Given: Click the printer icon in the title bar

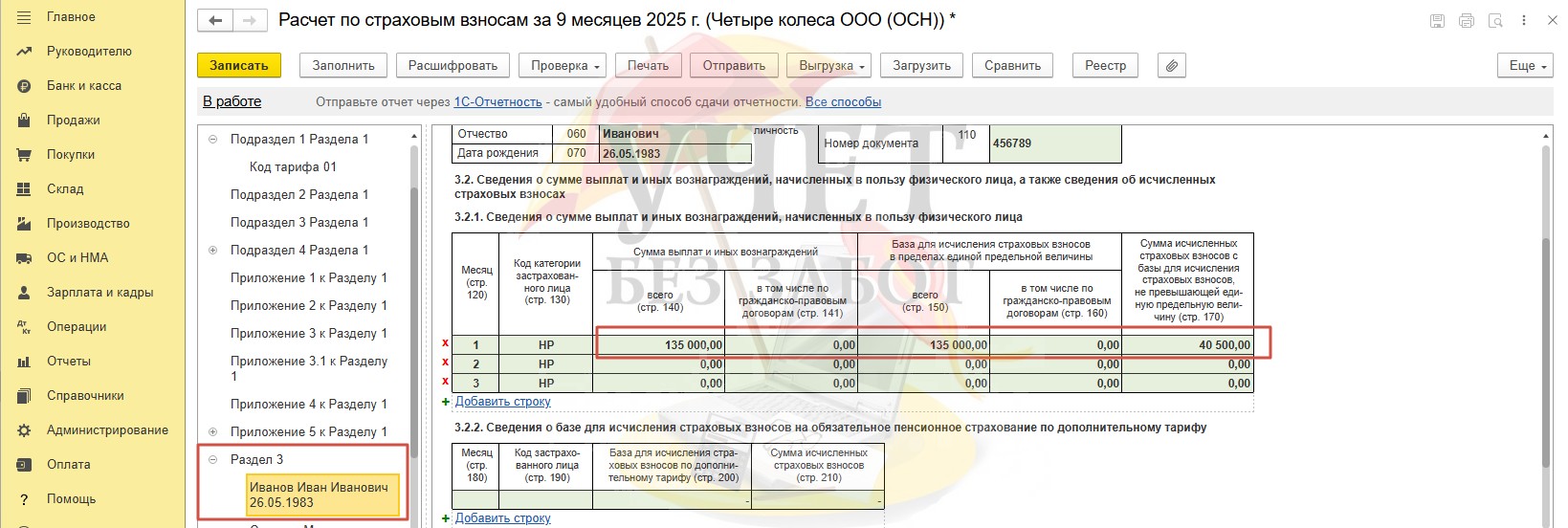Looking at the screenshot, I should (1466, 20).
